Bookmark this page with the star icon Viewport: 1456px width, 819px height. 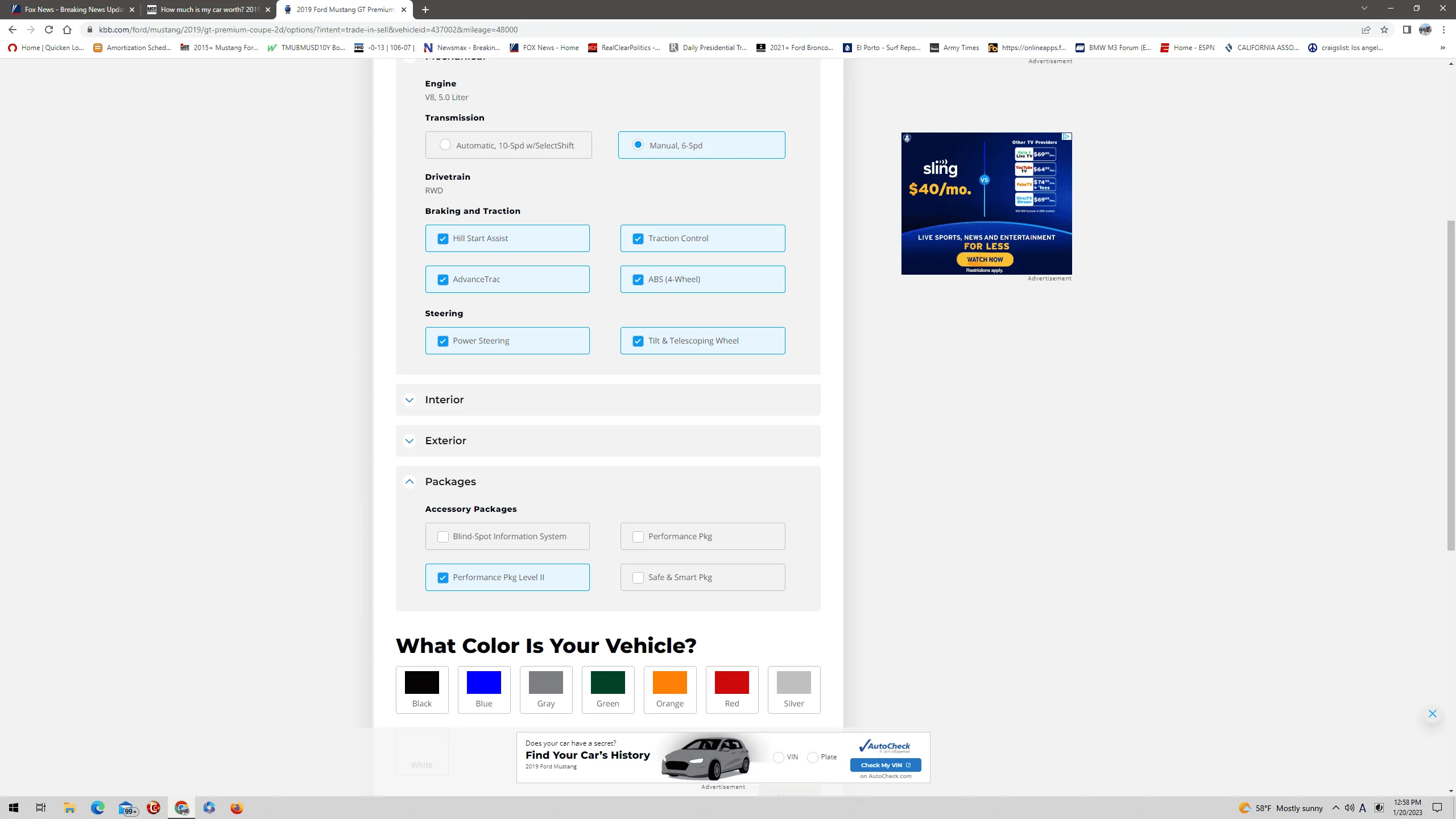1384,30
